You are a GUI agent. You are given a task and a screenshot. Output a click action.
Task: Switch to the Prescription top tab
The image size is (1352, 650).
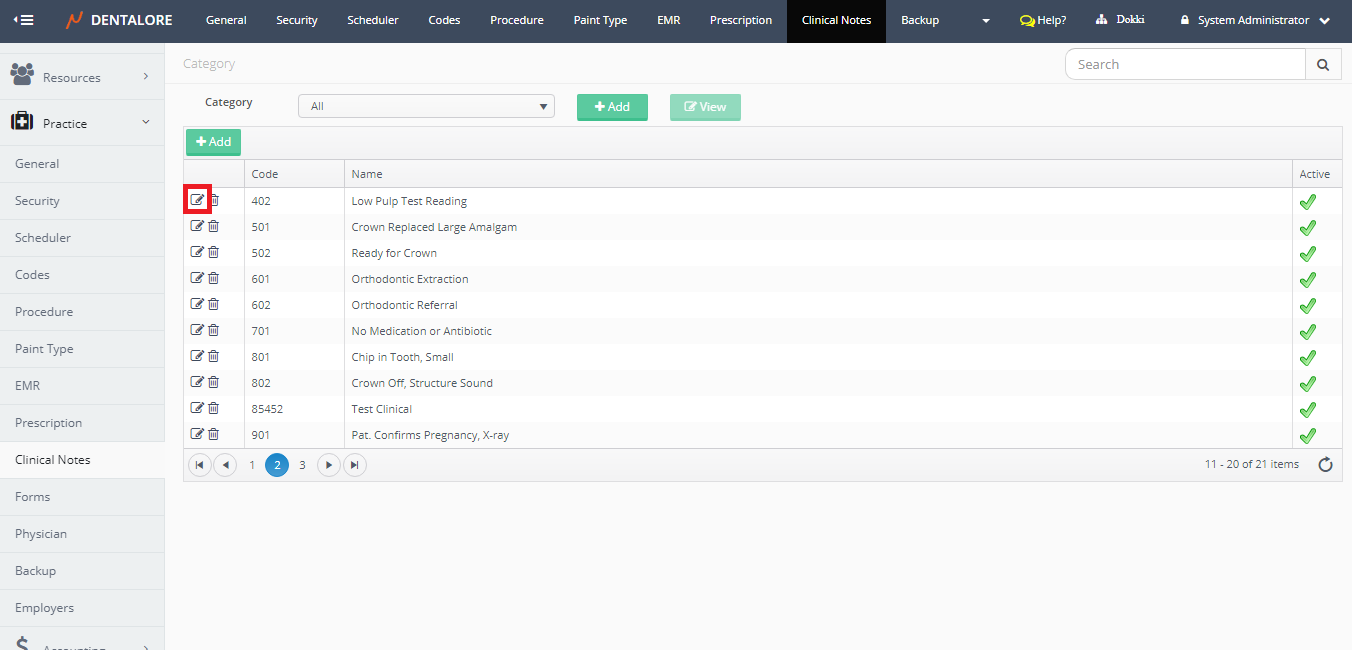point(740,20)
